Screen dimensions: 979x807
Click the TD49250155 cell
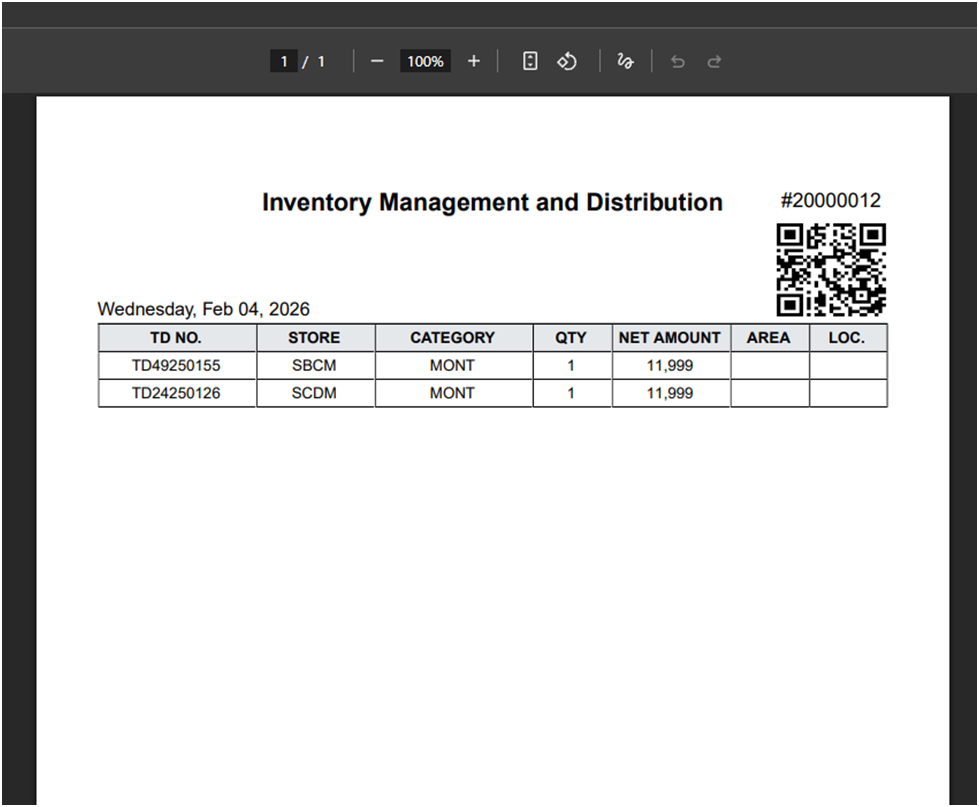click(176, 366)
